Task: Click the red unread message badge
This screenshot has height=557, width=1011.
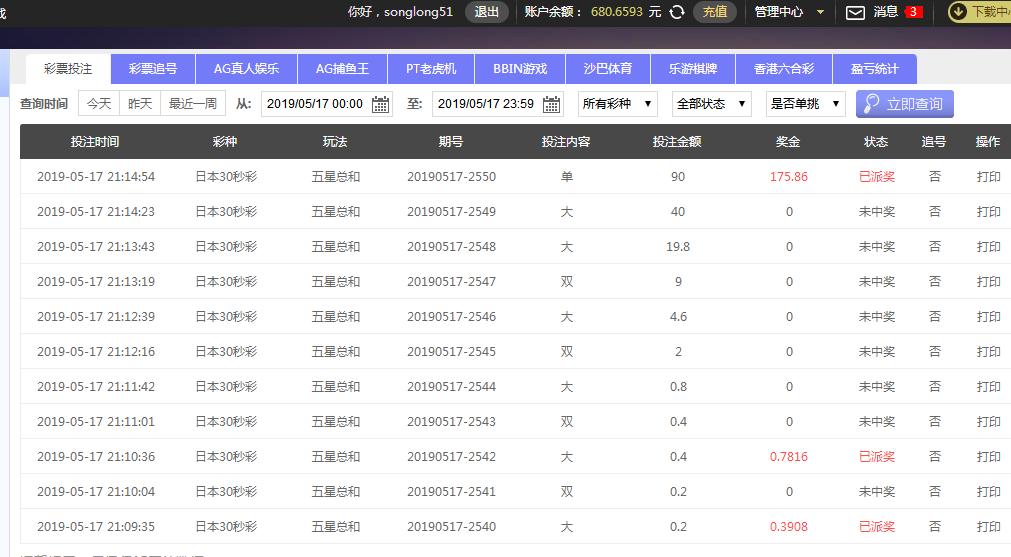Action: (913, 12)
